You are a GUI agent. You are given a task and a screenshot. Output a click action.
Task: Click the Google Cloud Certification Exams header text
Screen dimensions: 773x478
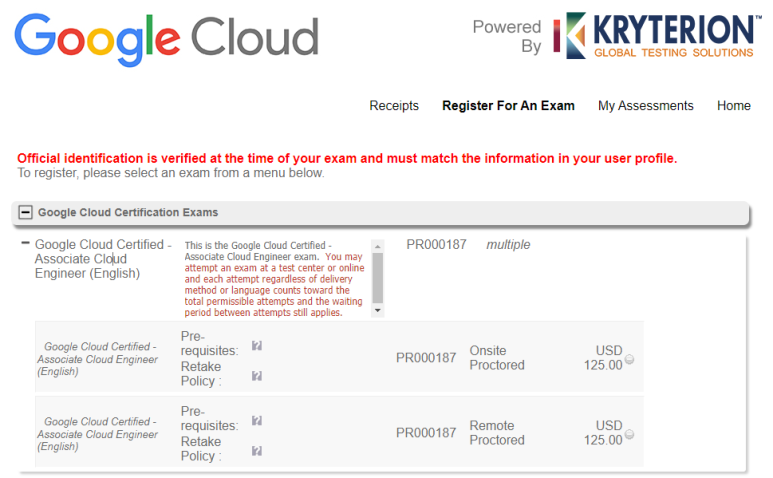(x=128, y=212)
